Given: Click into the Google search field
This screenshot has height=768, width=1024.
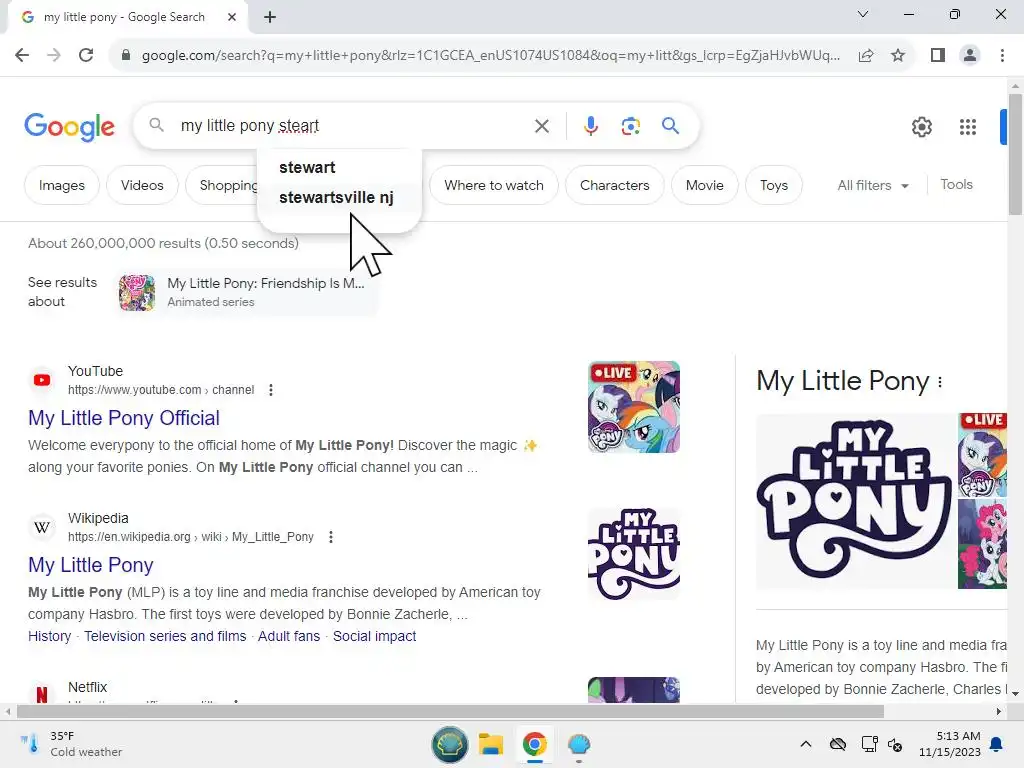Looking at the screenshot, I should point(353,125).
